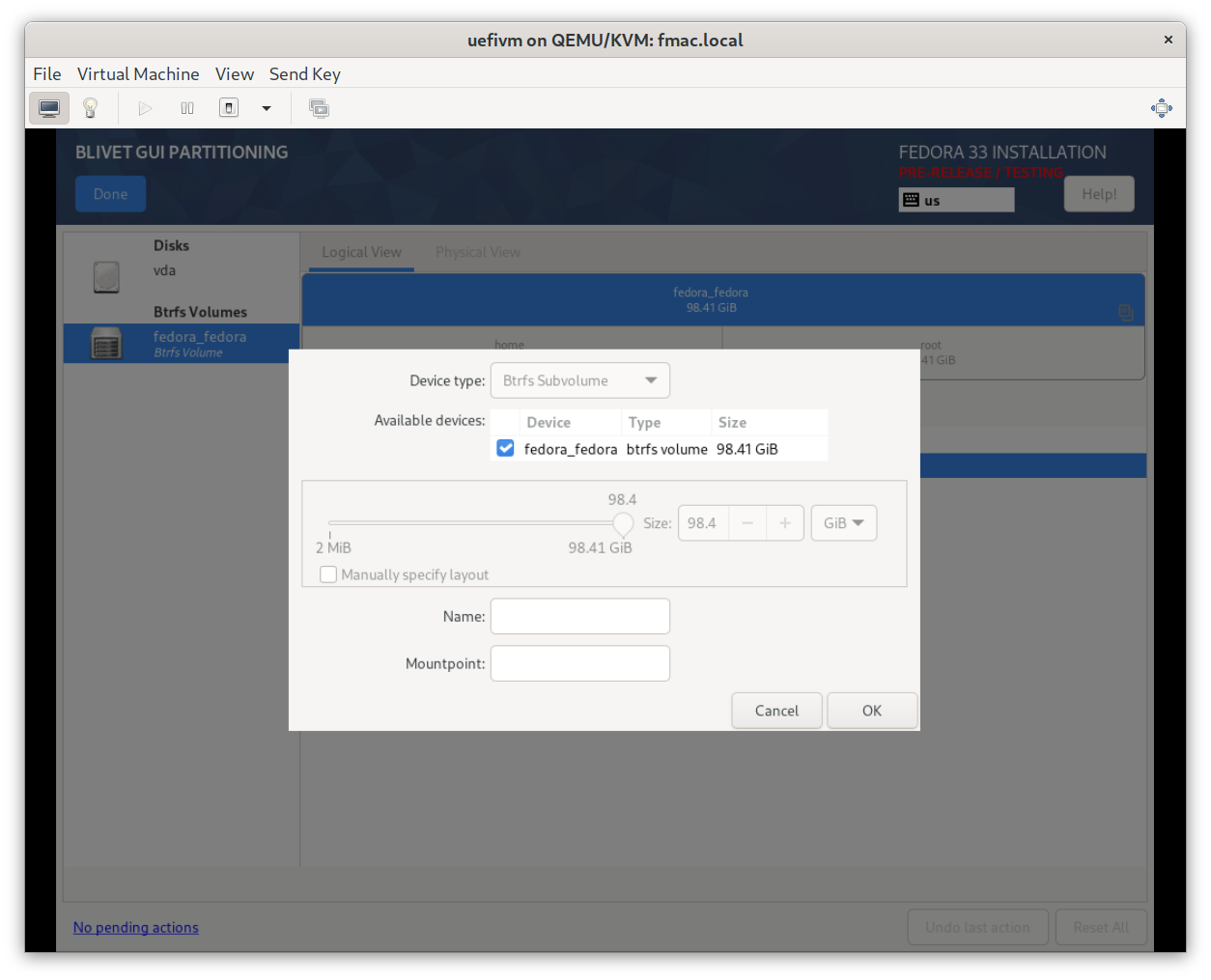Toggle the fedora_fedora device checkbox
The height and width of the screenshot is (980, 1211).
505,448
